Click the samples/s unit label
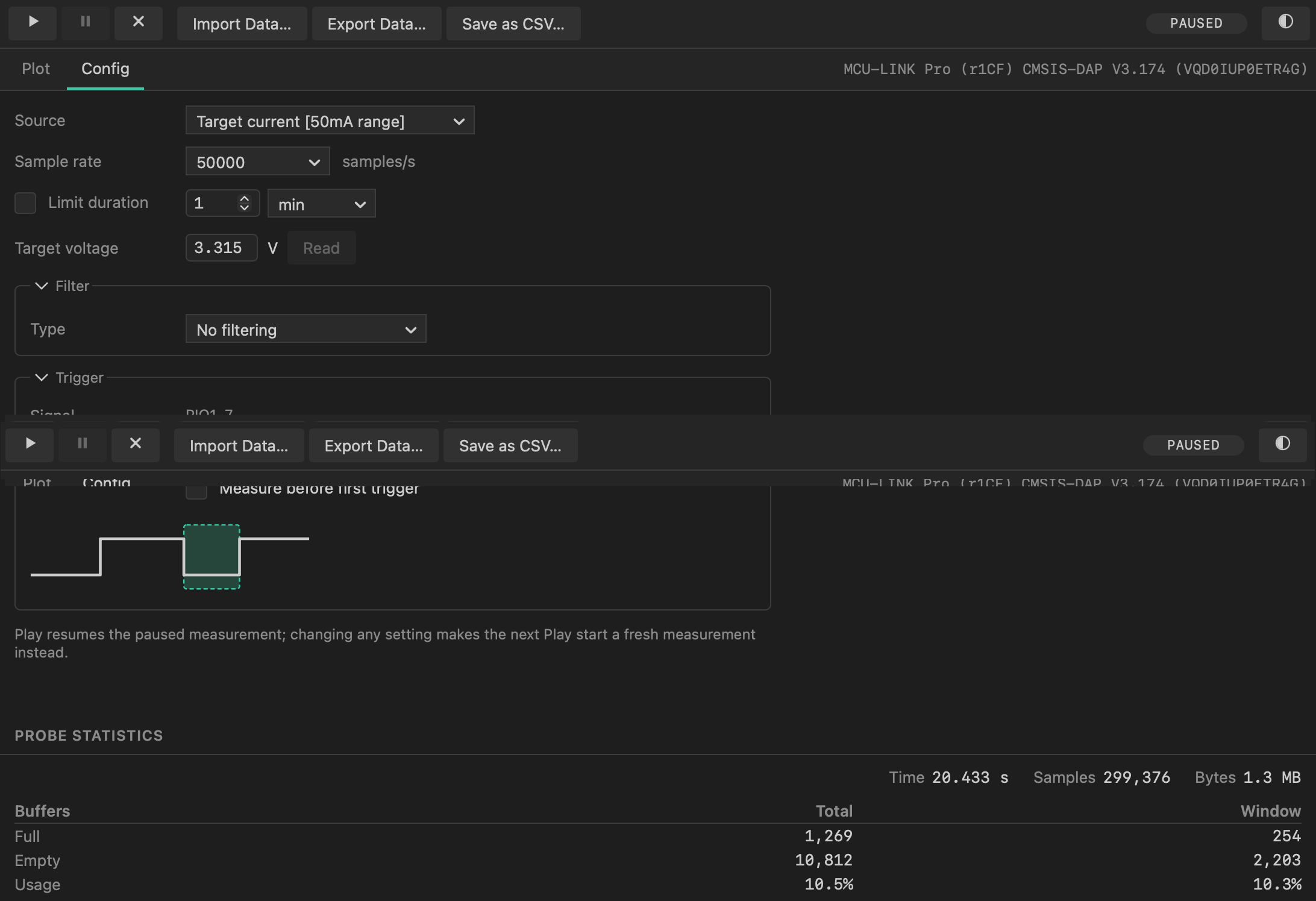Screen dimensions: 1316x901 point(378,162)
